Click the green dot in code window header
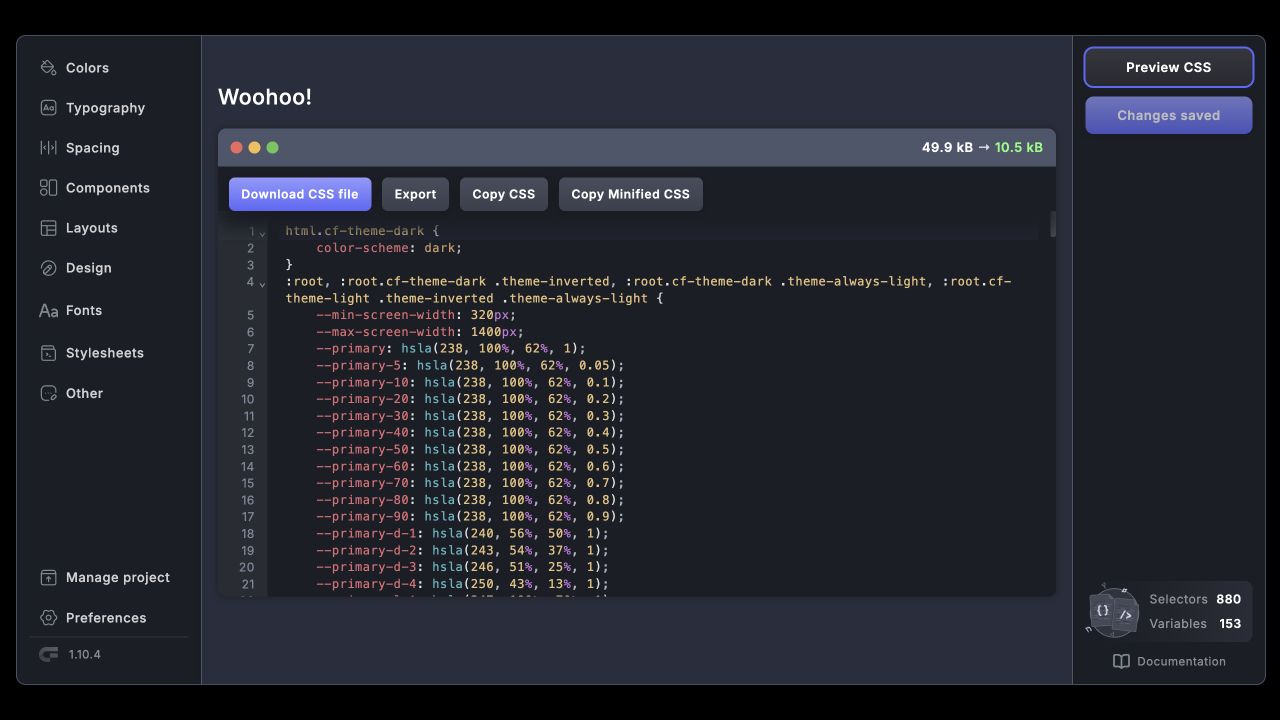 [x=273, y=148]
